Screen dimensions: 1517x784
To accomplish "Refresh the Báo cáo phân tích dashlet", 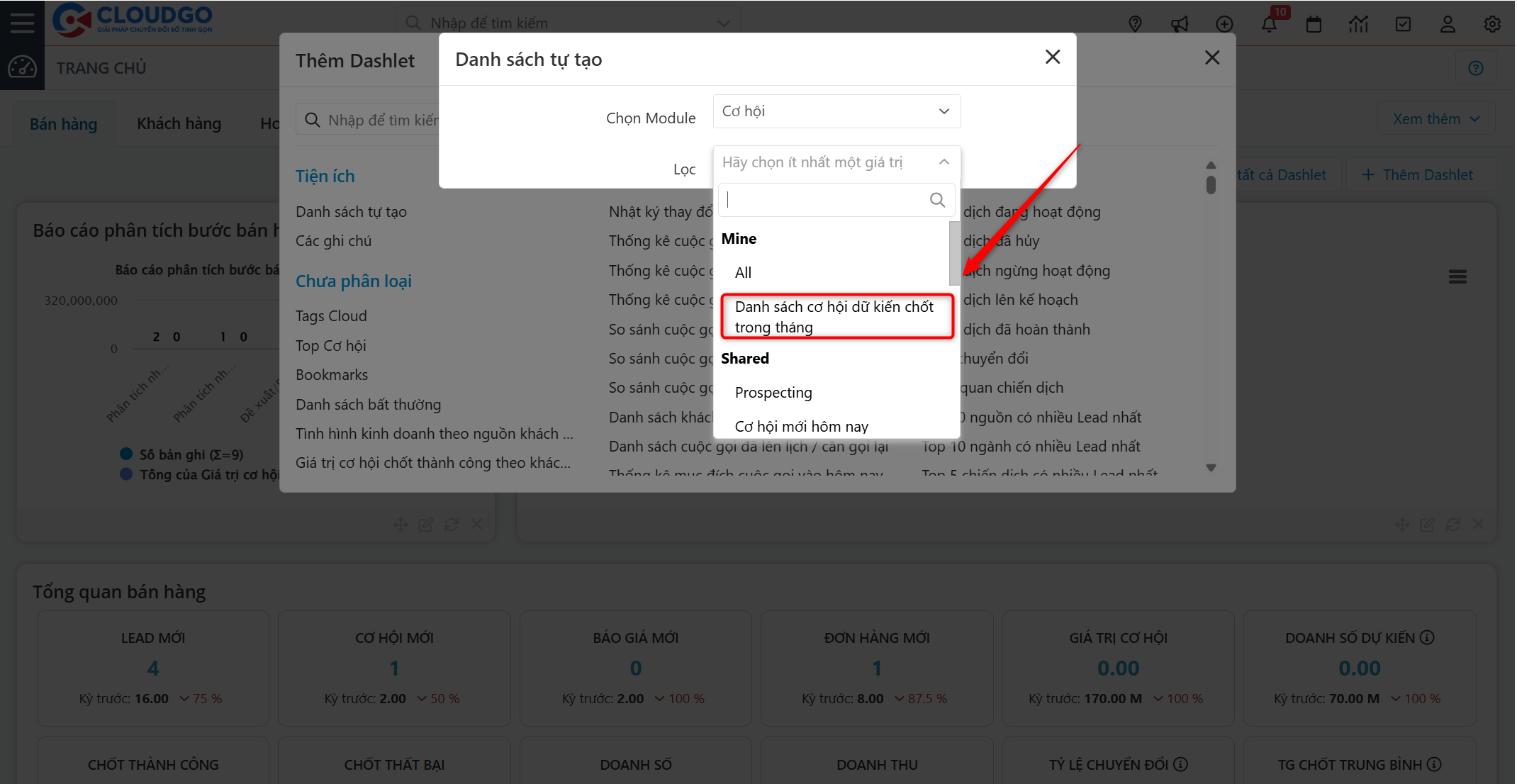I will [452, 524].
